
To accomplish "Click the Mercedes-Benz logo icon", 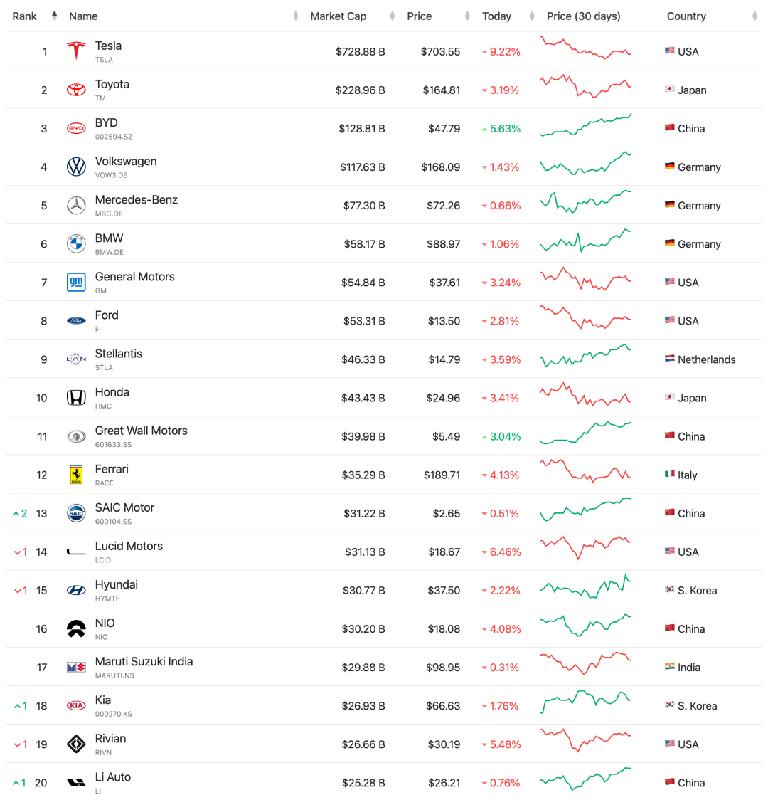I will pyautogui.click(x=76, y=205).
